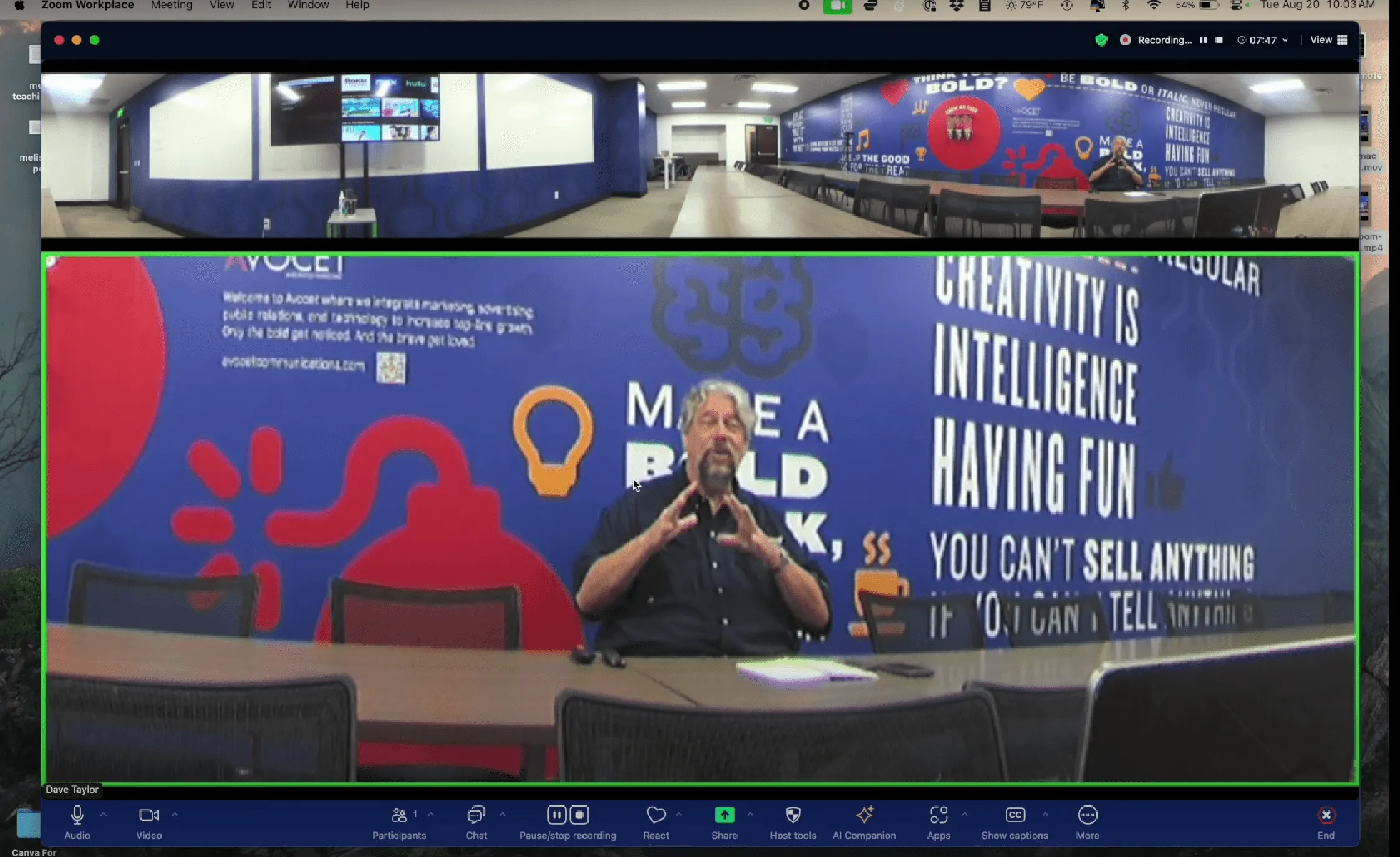
Task: Pause recording from the bottom toolbar
Action: point(556,815)
